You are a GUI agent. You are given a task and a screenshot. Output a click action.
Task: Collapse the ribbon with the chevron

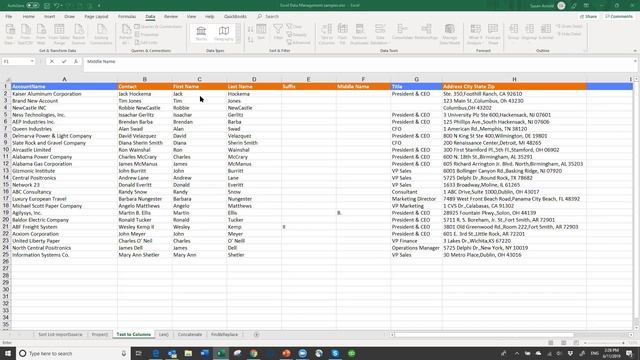tap(635, 51)
